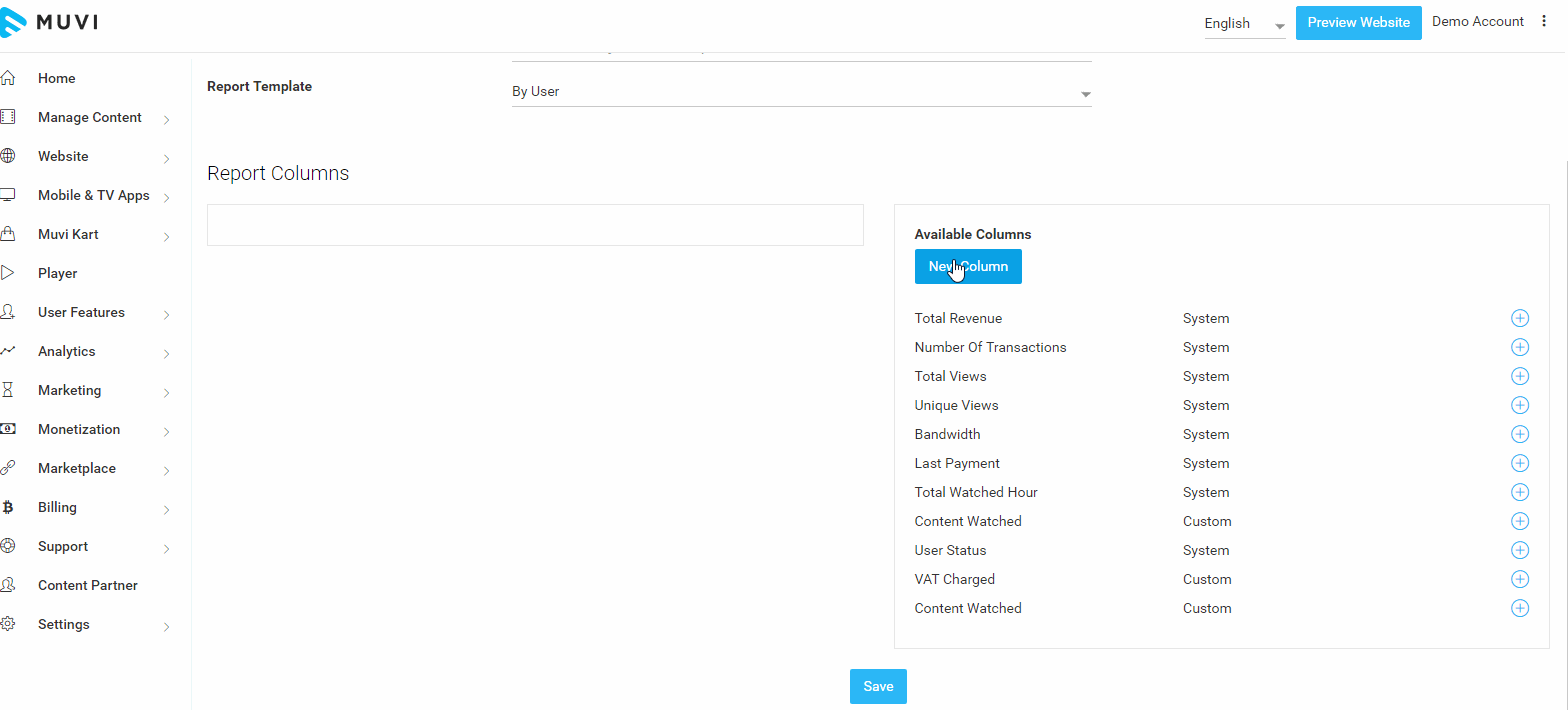
Task: Add the Unique Views column
Action: click(x=1520, y=405)
